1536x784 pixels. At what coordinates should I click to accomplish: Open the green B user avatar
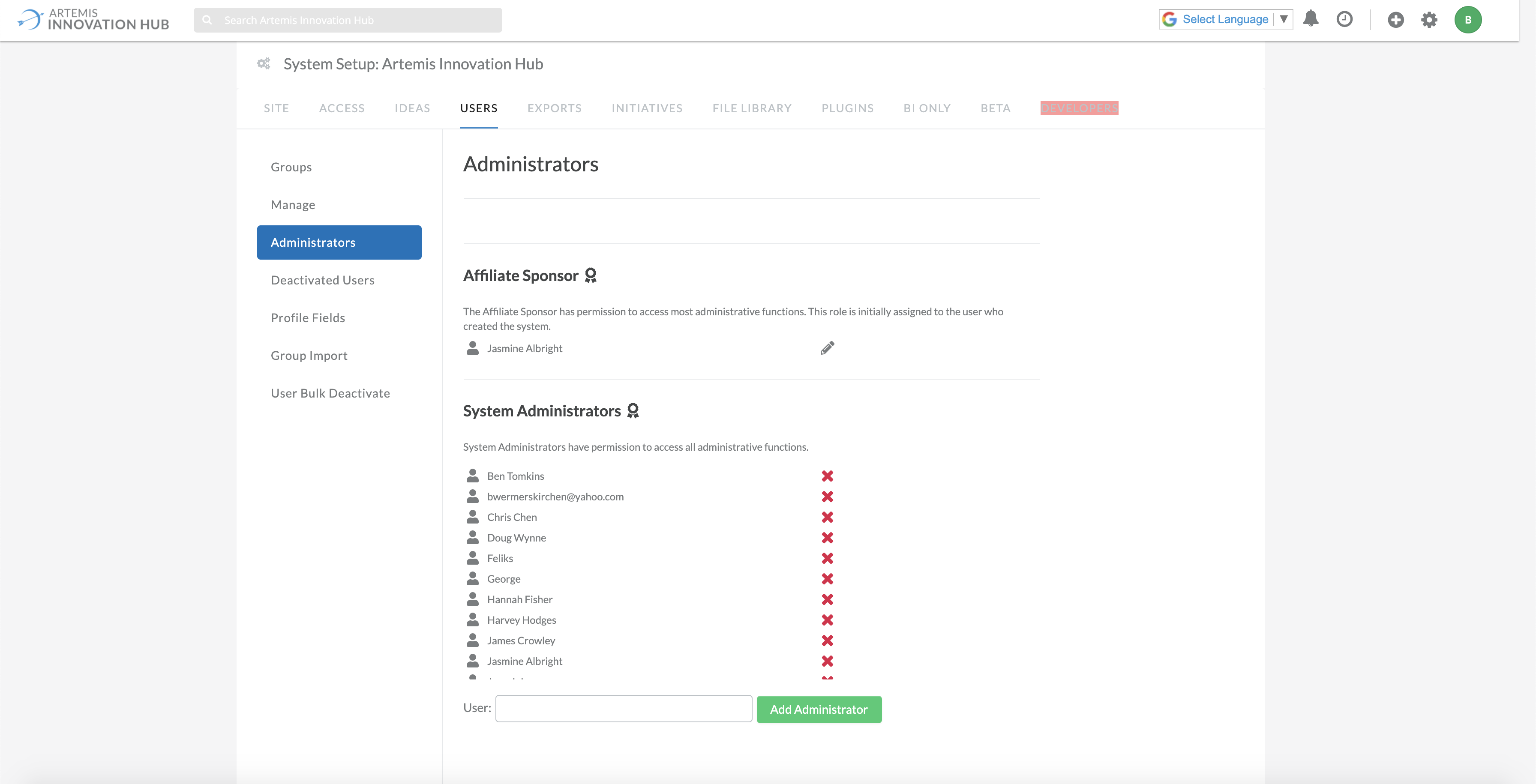[x=1467, y=20]
